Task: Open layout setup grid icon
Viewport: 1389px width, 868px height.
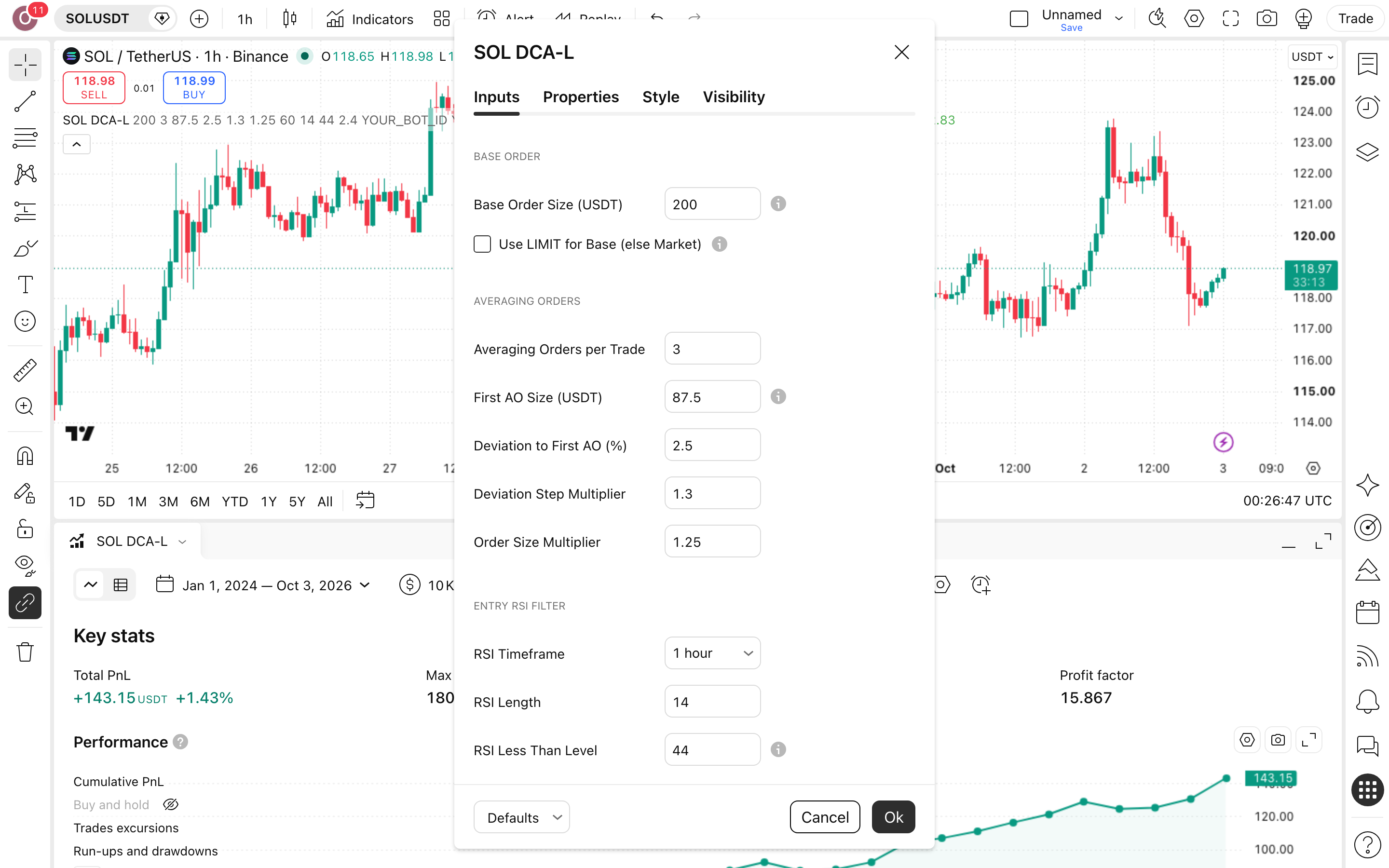Action: point(441,19)
